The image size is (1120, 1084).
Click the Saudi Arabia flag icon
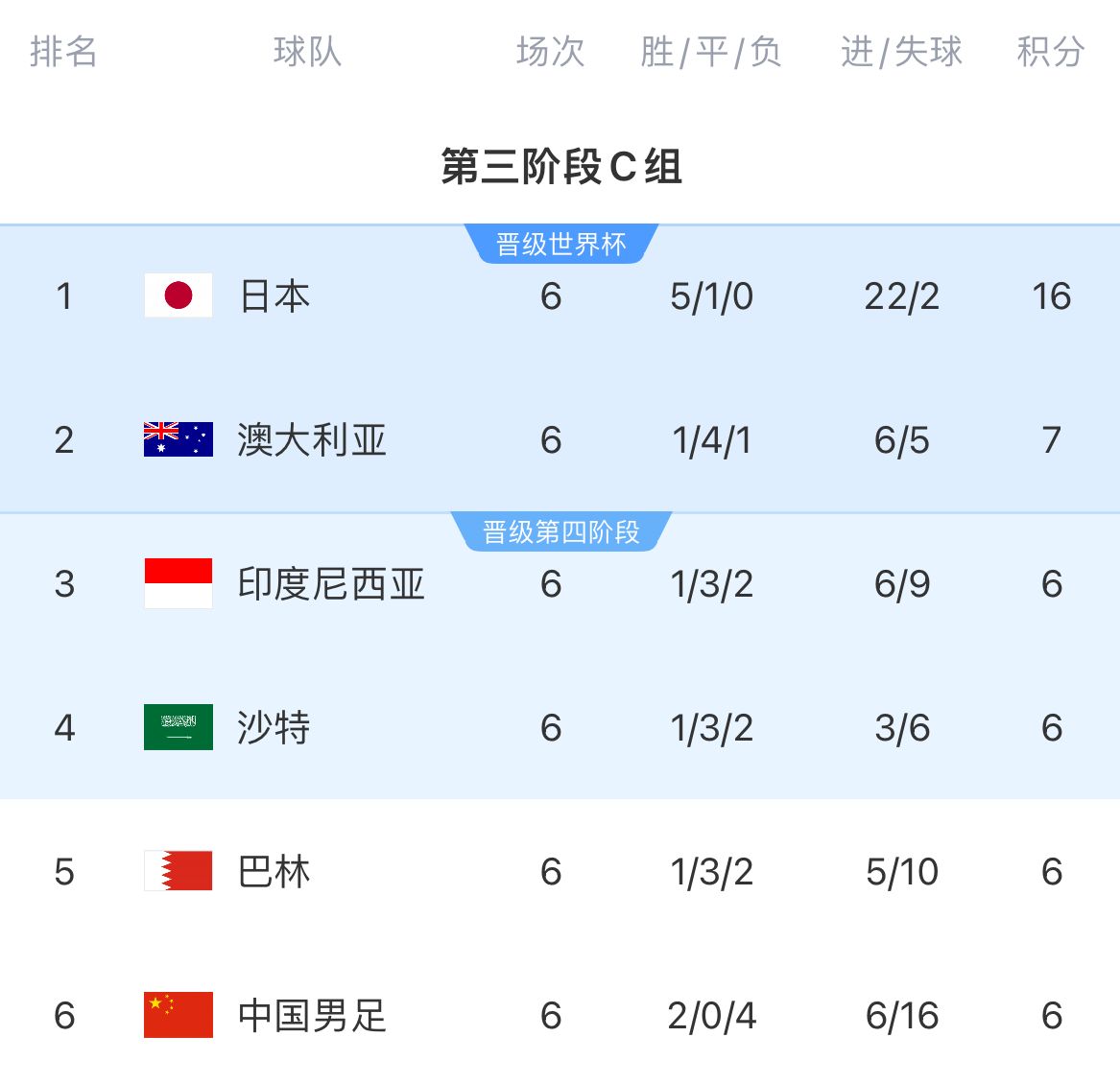(x=178, y=727)
